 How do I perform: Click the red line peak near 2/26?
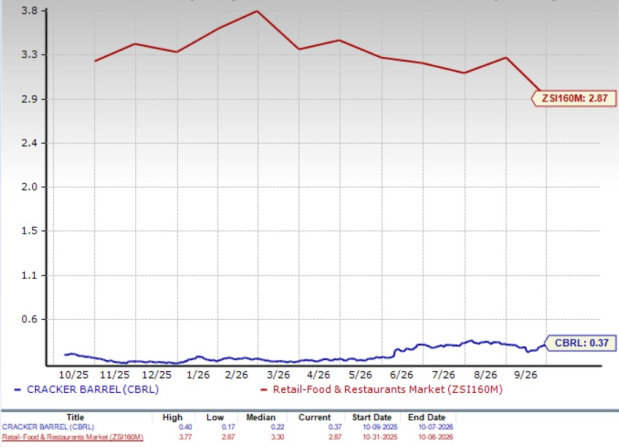257,11
